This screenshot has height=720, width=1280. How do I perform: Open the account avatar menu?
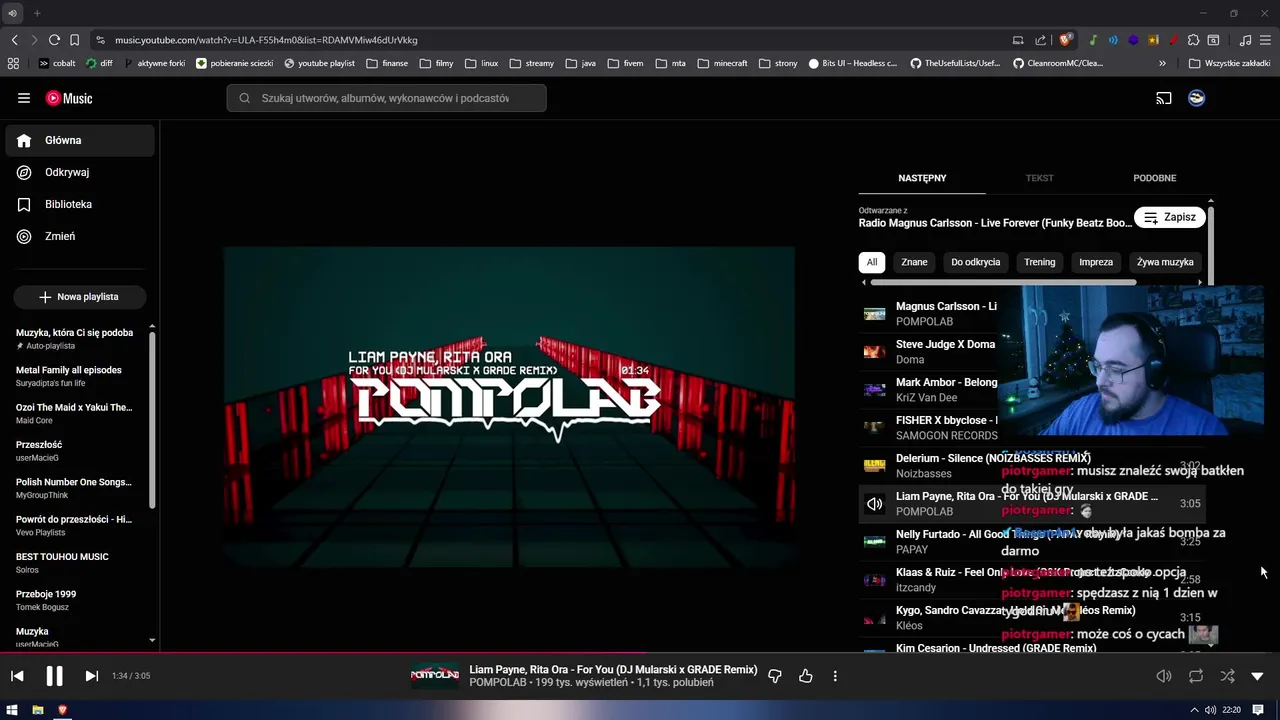coord(1197,98)
